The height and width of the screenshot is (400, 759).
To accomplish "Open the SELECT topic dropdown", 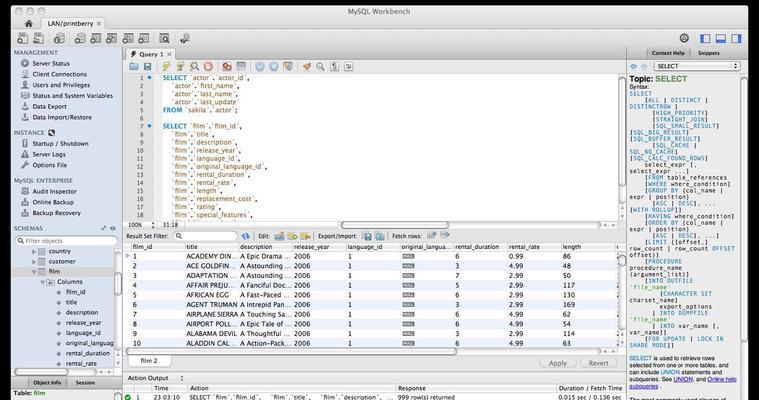I will [x=697, y=66].
